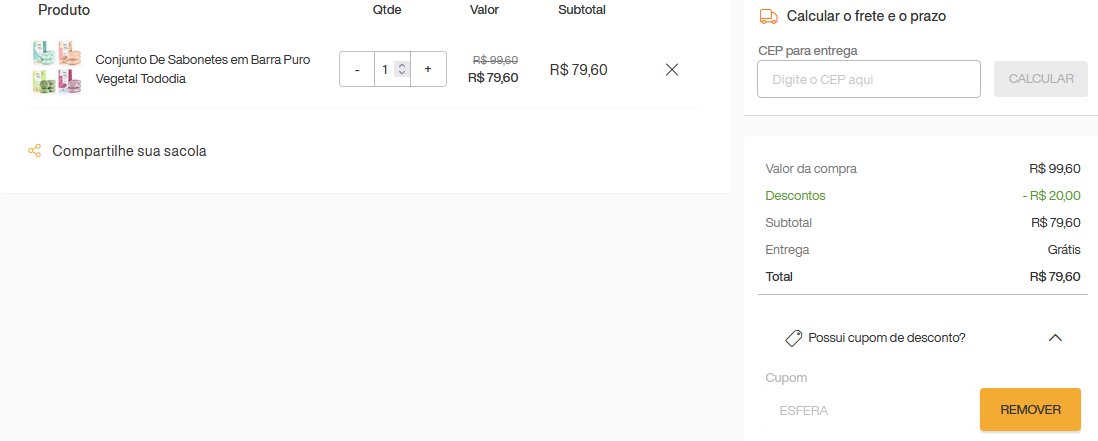Click the CALCULAR shipping button
The height and width of the screenshot is (441, 1098).
tap(1041, 79)
